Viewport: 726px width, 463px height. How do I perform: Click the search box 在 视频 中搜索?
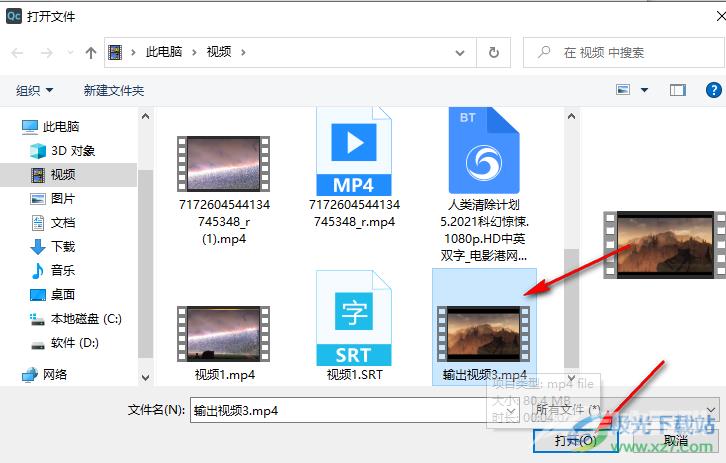(x=625, y=52)
